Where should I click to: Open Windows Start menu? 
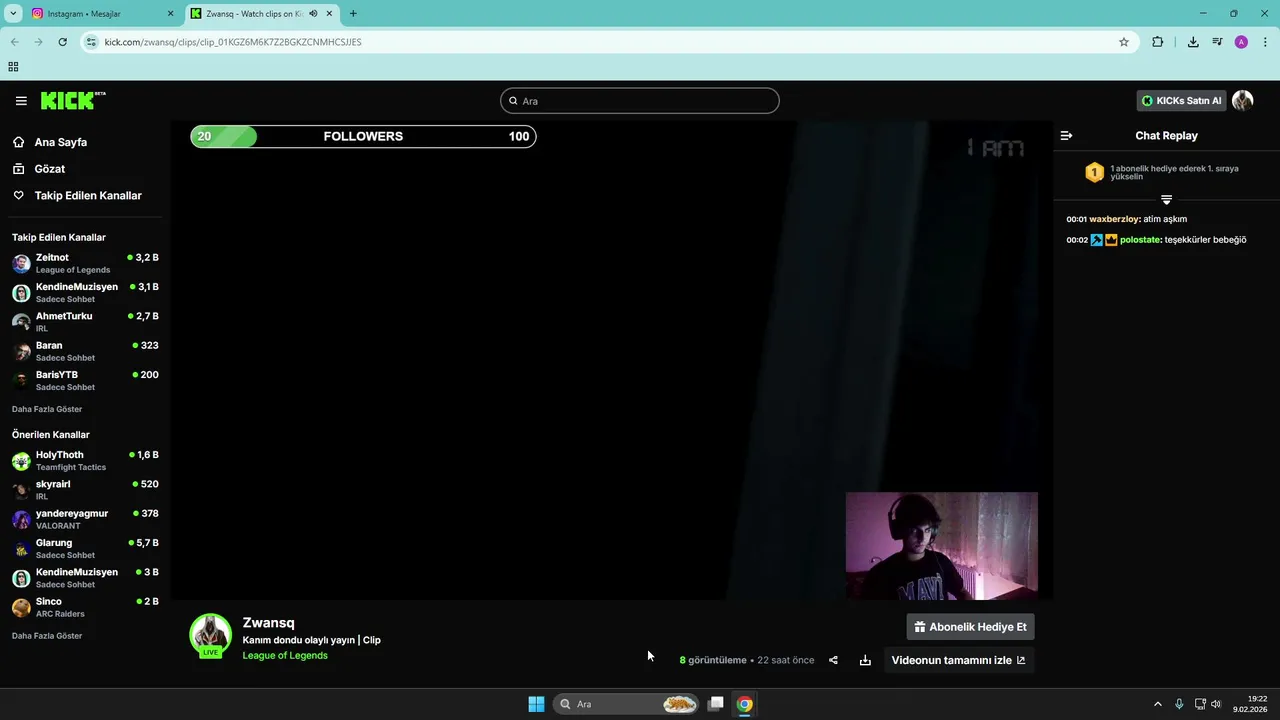(536, 704)
